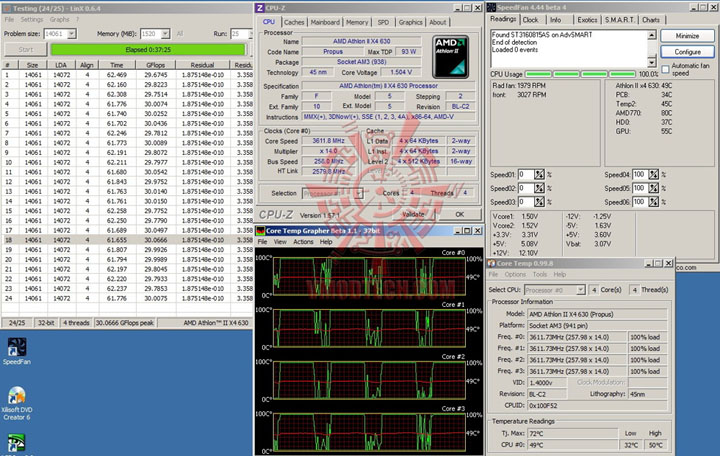Open the Settings menu in LinX
720x456 pixels.
tap(32, 19)
